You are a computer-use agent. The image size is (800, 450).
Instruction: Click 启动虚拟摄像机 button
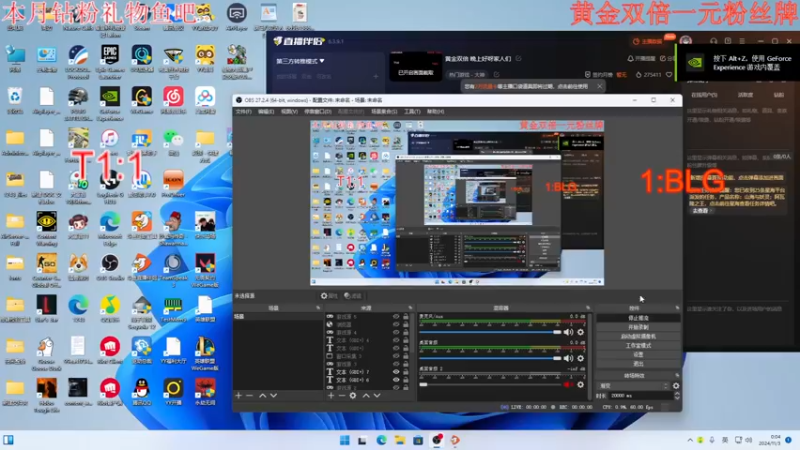click(x=638, y=336)
